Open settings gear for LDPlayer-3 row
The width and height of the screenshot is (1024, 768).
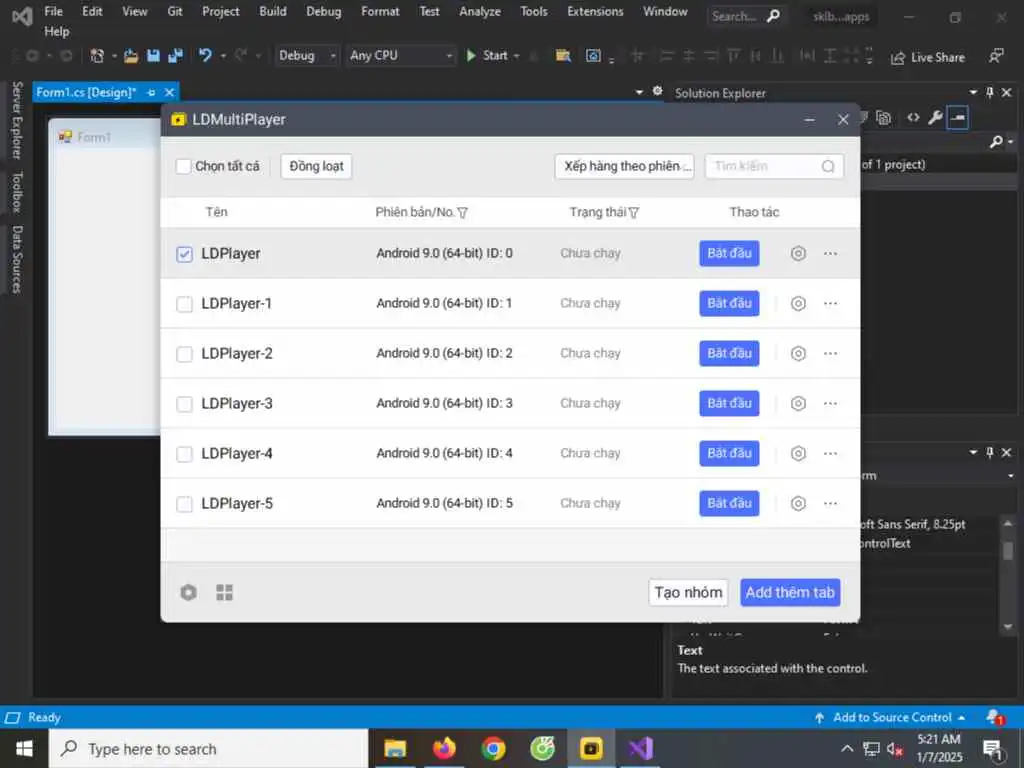(798, 404)
